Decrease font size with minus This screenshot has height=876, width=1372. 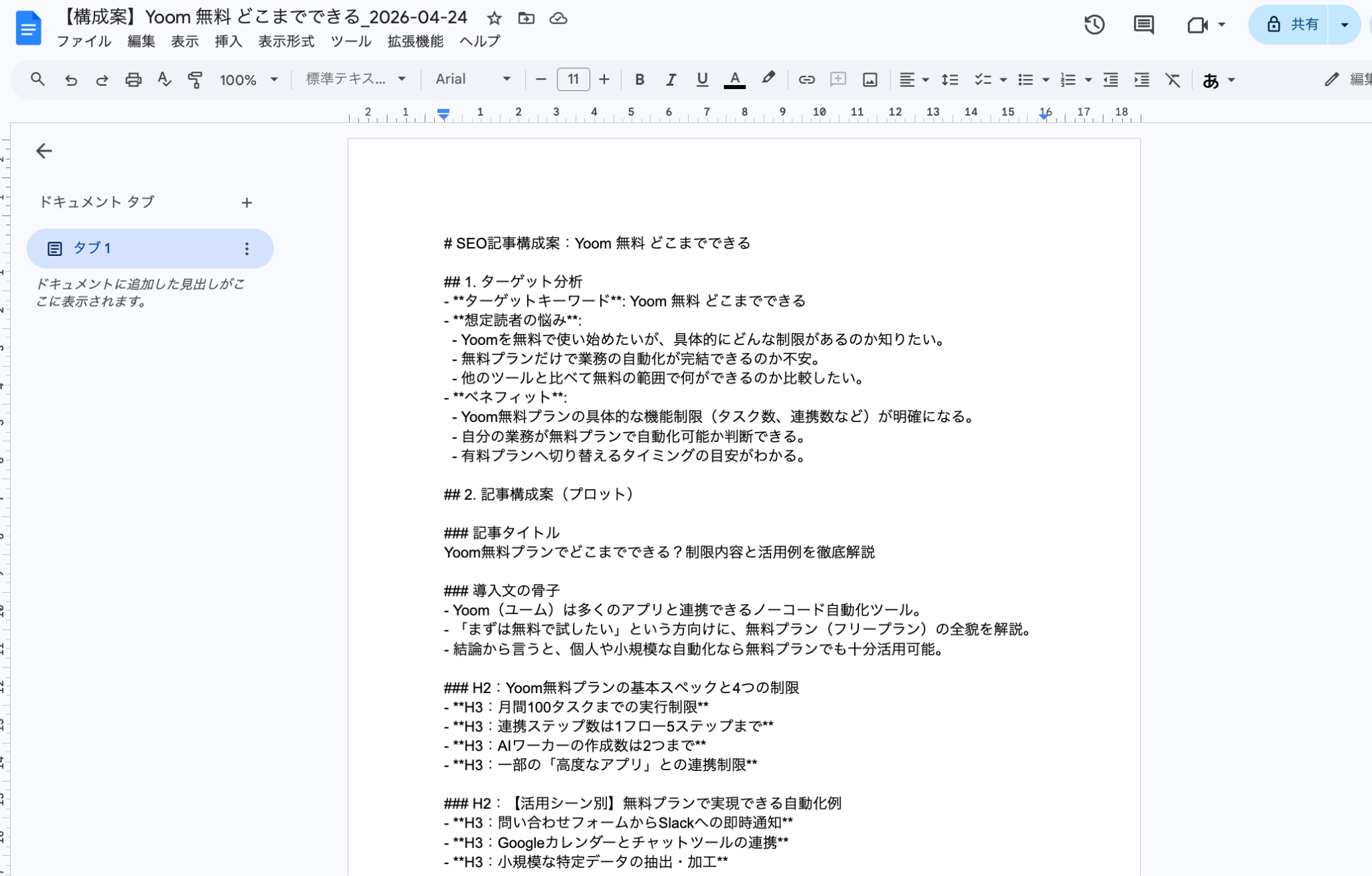541,80
